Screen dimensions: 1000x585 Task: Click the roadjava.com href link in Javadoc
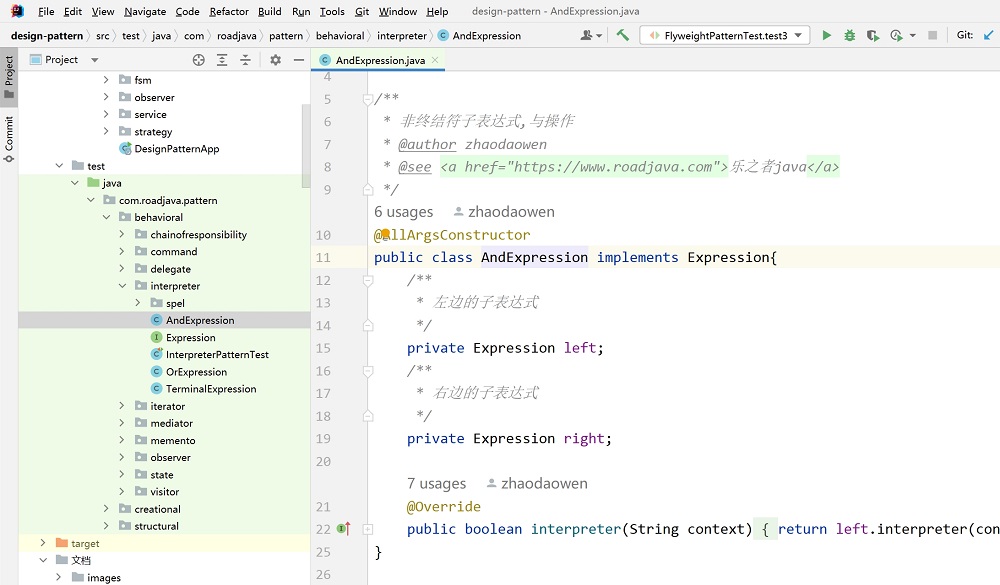pos(612,167)
